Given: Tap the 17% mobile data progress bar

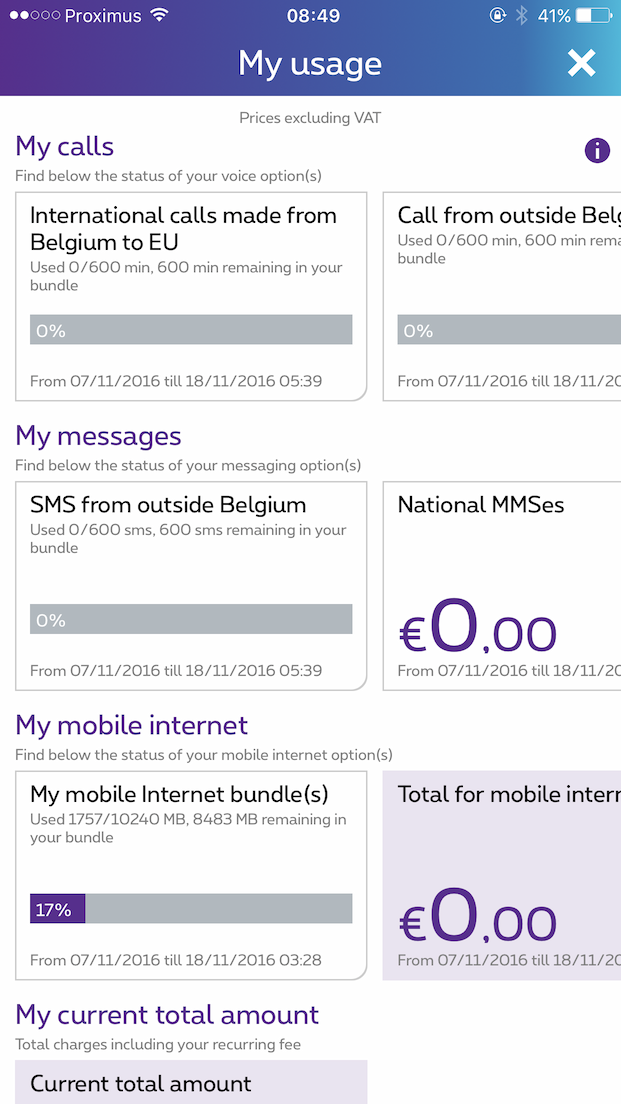Looking at the screenshot, I should tap(191, 909).
